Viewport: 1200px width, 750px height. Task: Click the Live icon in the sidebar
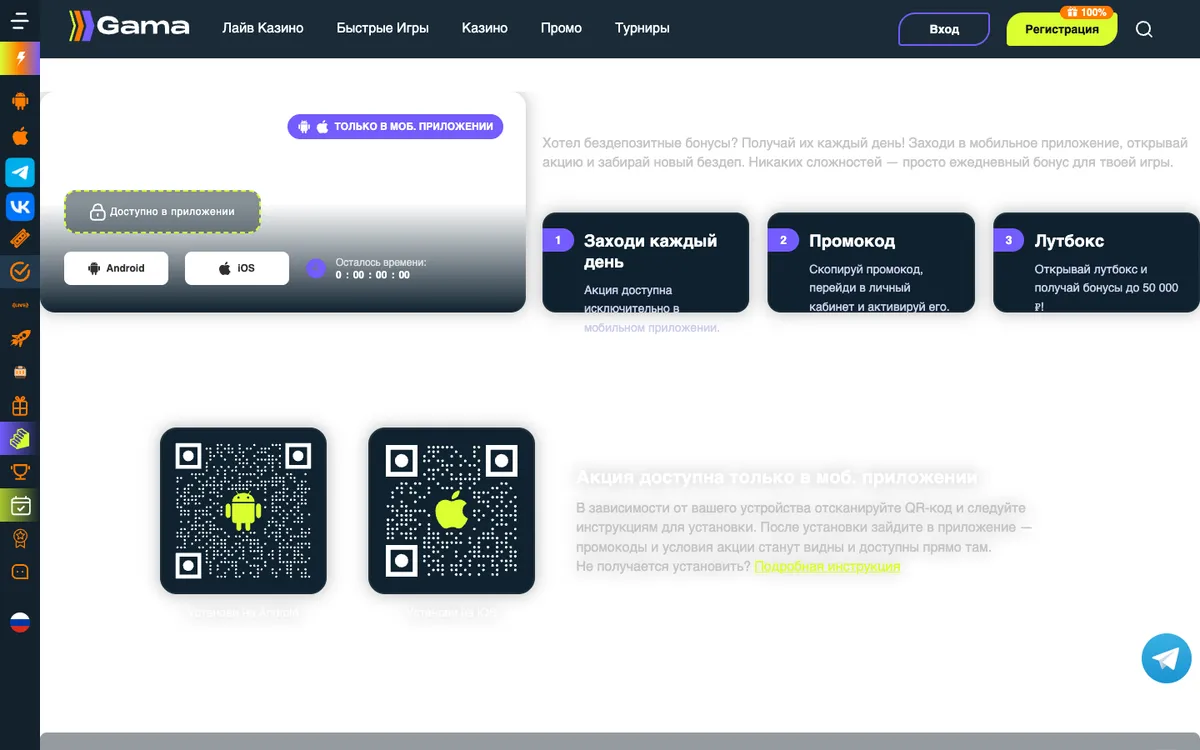(x=20, y=304)
